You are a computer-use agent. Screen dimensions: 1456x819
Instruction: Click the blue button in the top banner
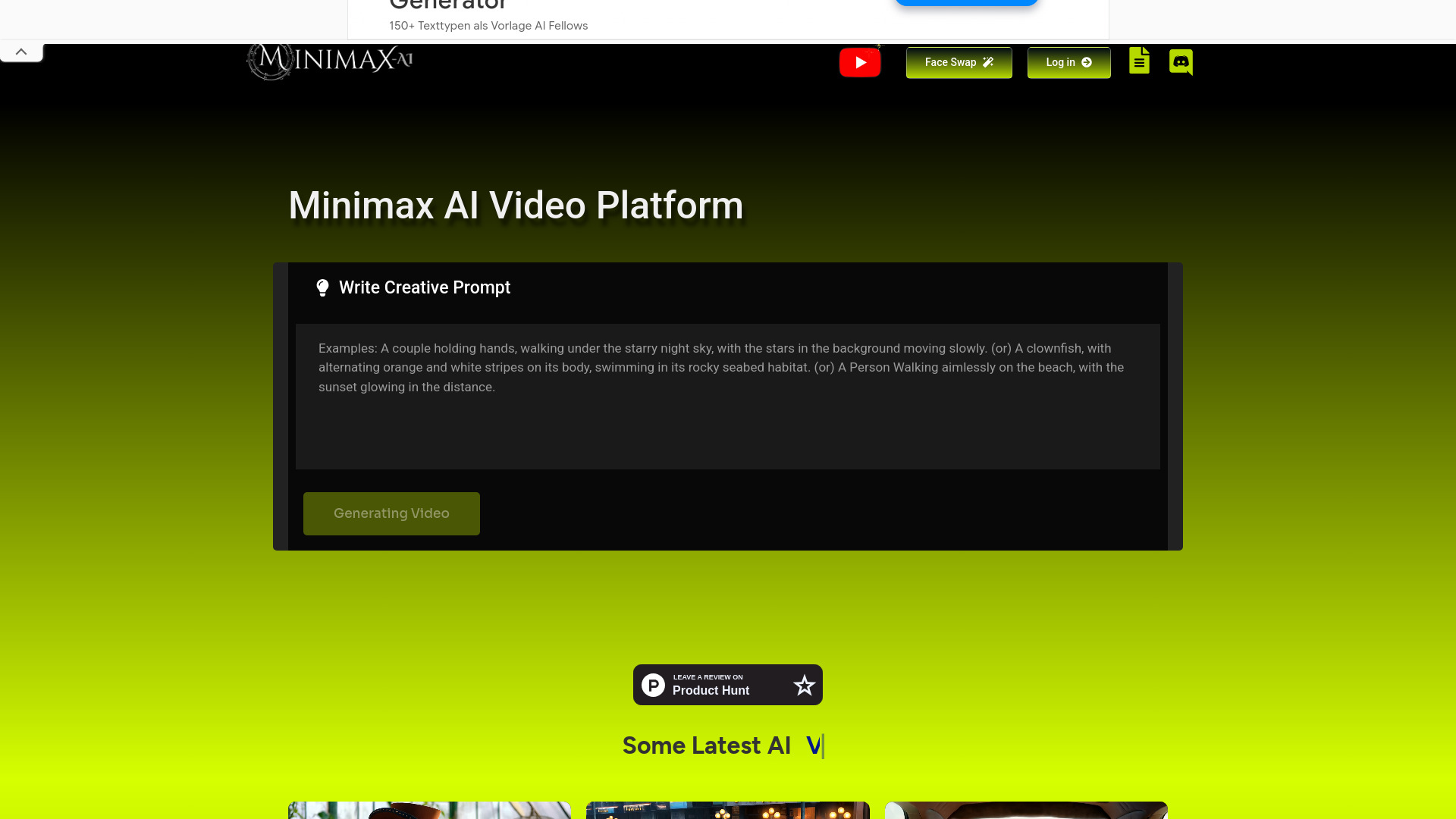pyautogui.click(x=966, y=2)
